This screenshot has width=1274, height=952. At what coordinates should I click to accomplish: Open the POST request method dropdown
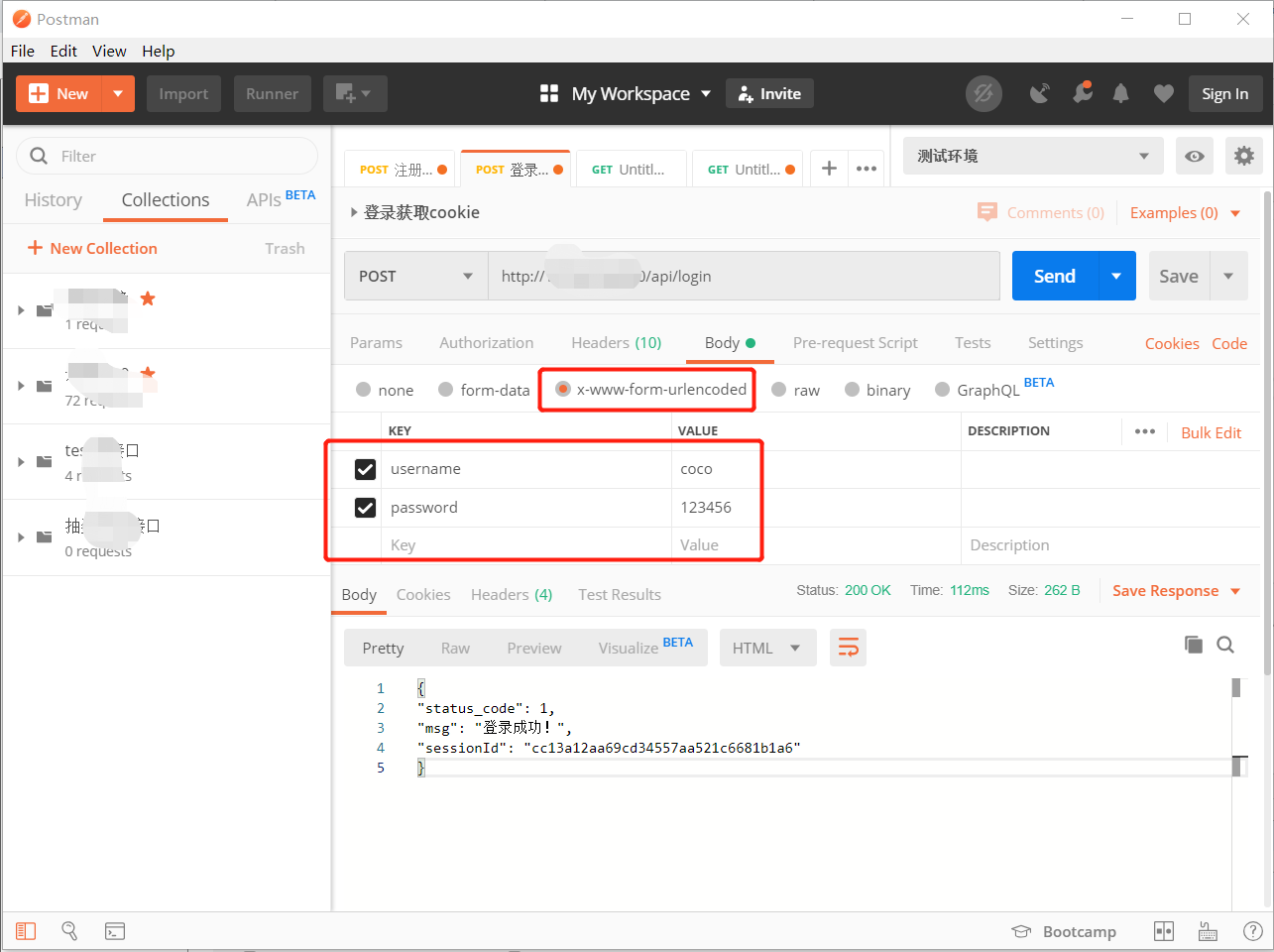[415, 276]
